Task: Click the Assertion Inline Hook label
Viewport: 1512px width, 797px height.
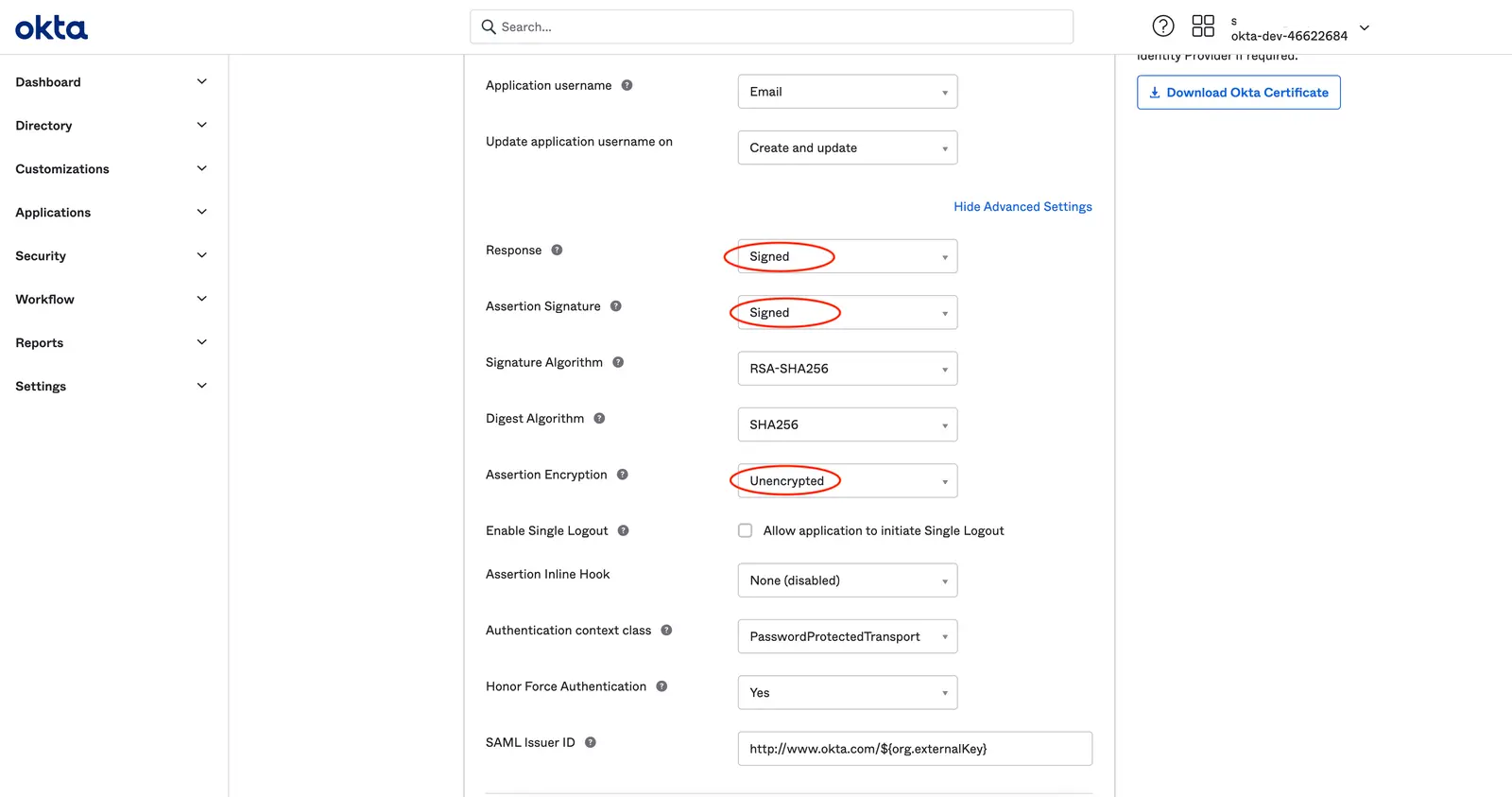Action: click(548, 574)
